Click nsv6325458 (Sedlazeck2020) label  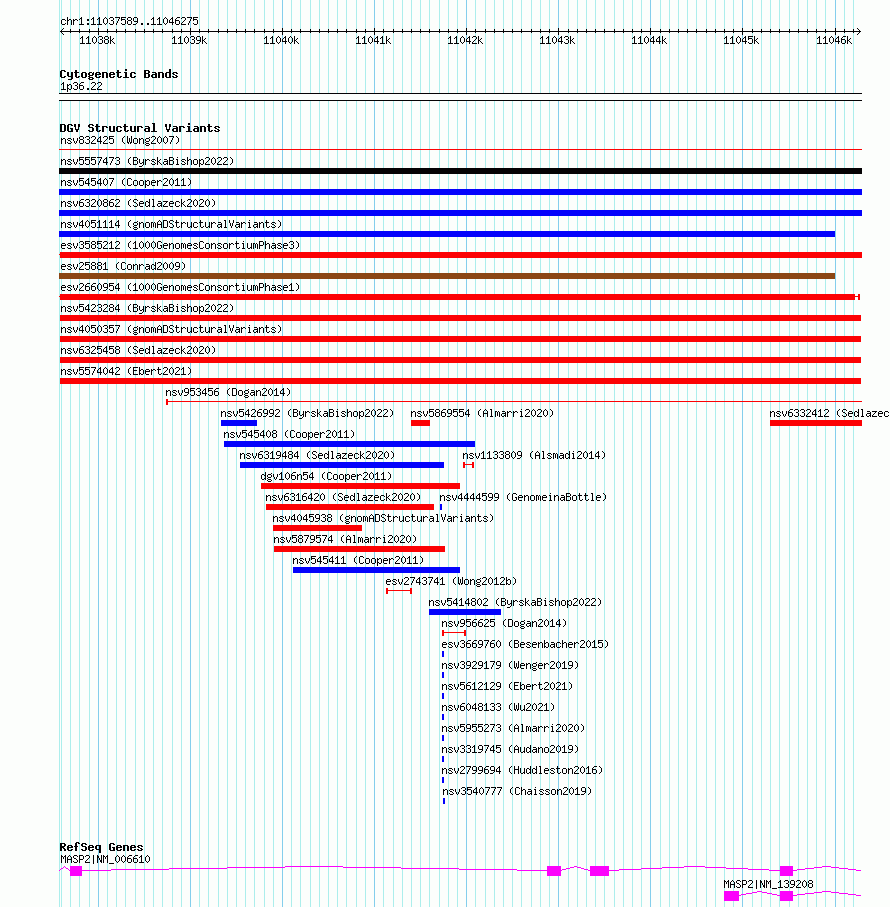tap(138, 351)
